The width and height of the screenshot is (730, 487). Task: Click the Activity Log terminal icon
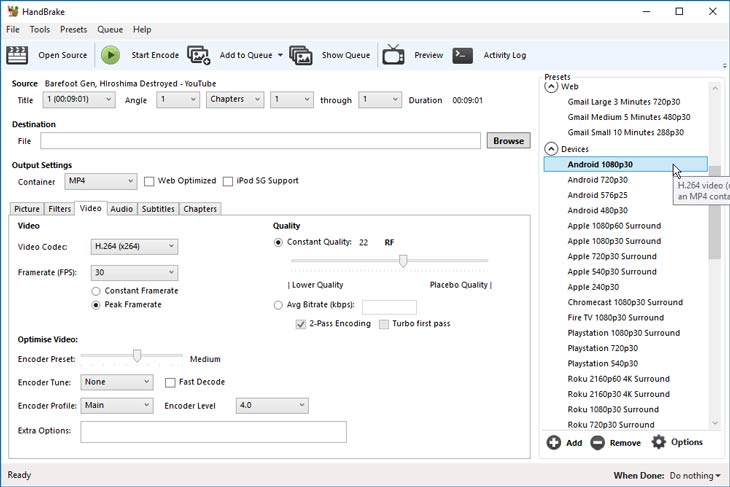point(463,55)
